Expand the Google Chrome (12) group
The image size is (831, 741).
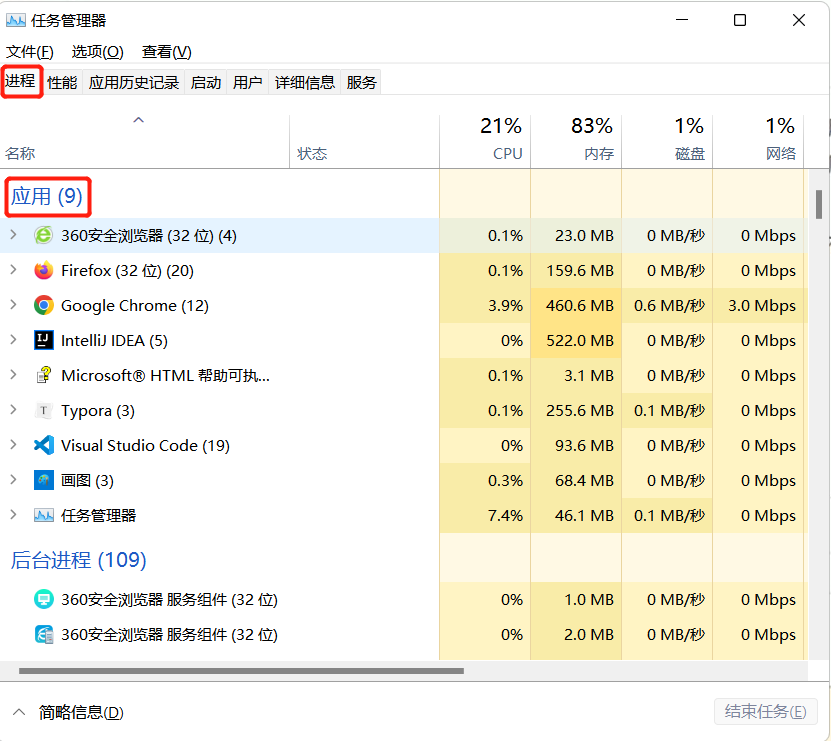coord(13,305)
